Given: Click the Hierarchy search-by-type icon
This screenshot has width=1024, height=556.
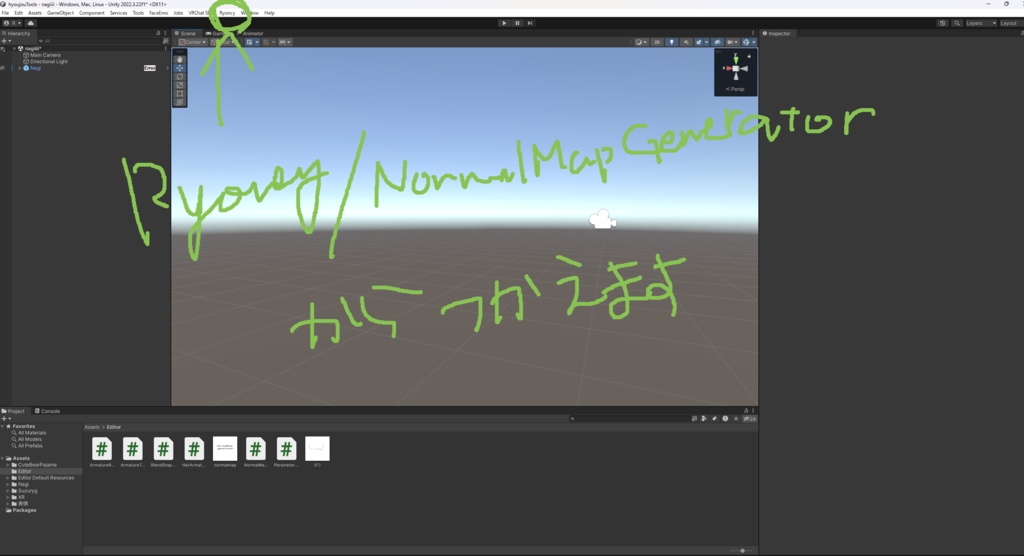Looking at the screenshot, I should (x=165, y=41).
